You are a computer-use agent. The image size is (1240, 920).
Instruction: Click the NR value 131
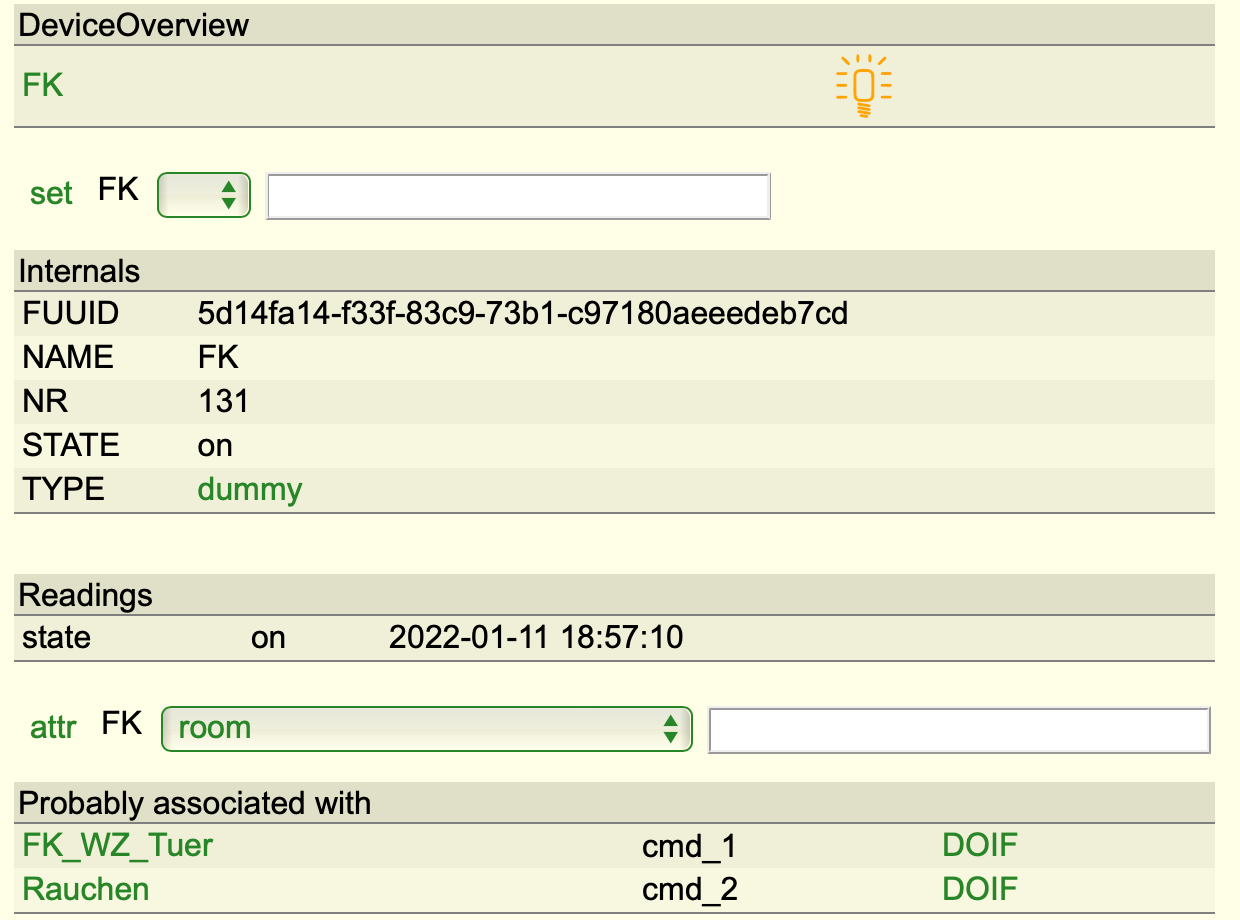[223, 401]
